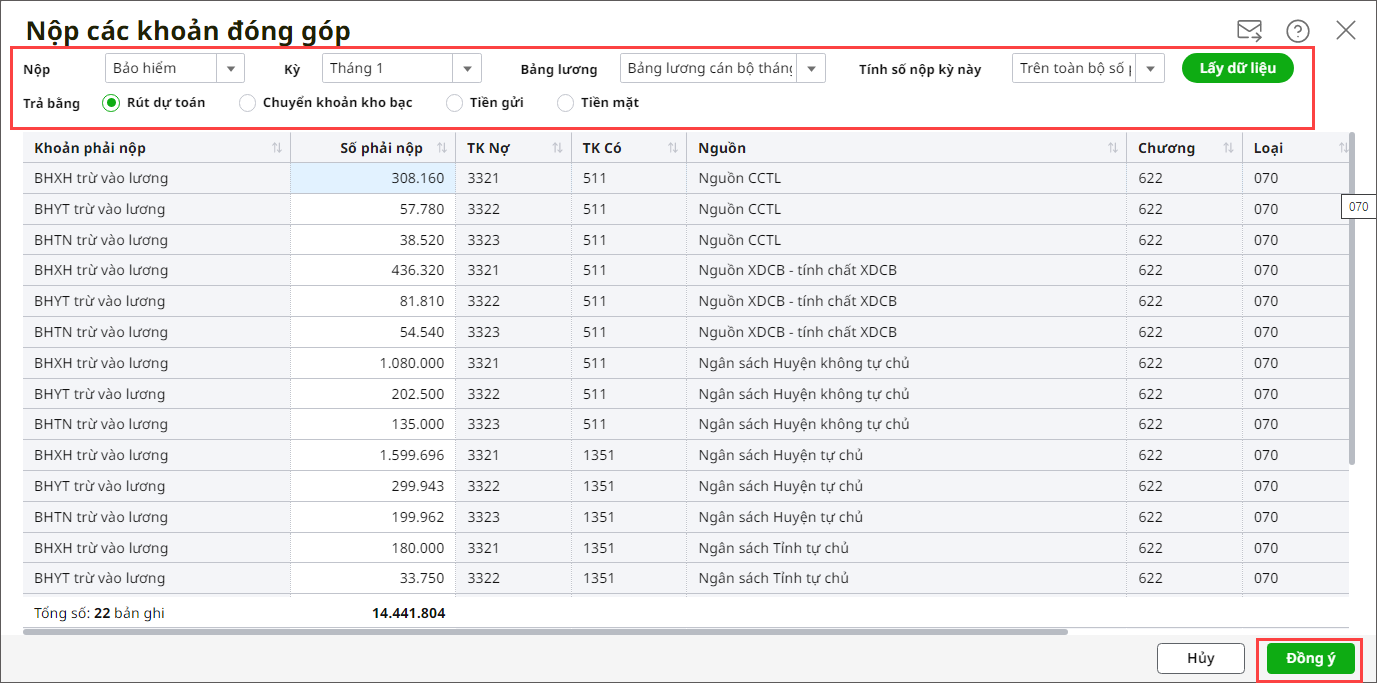Screen dimensions: 1377x683
Task: Open the Kỳ dropdown showing Tháng 1
Action: [467, 68]
